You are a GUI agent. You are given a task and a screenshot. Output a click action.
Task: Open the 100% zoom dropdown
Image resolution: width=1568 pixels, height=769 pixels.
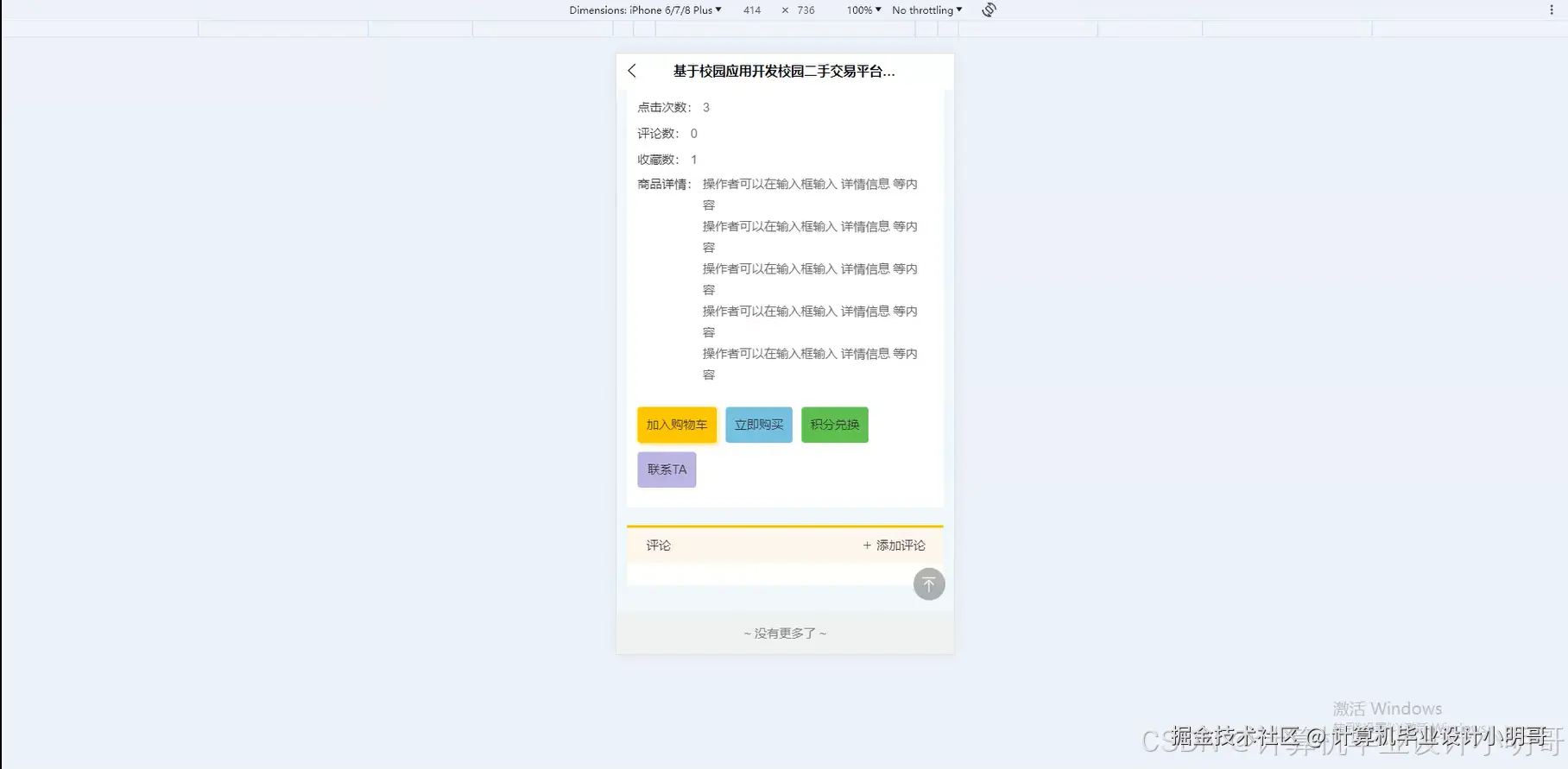pyautogui.click(x=863, y=10)
